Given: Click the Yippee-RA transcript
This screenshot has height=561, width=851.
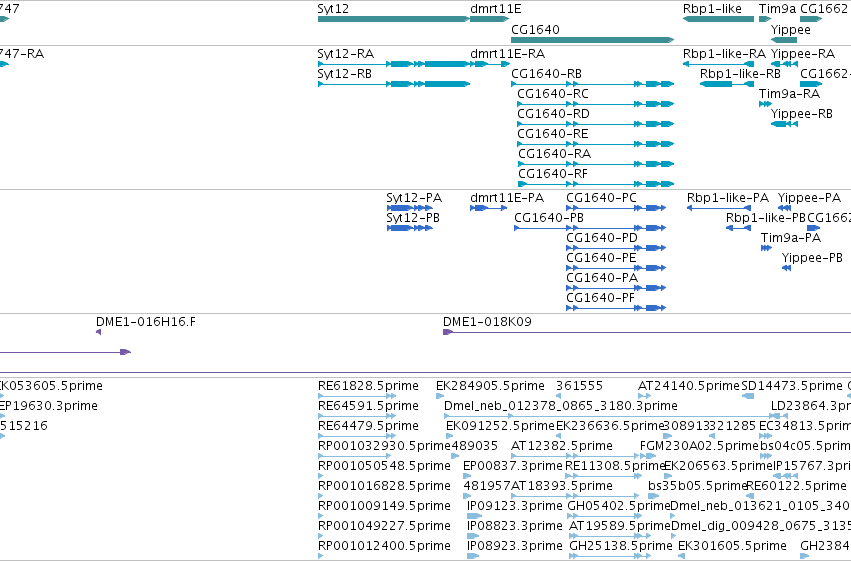Looking at the screenshot, I should [x=784, y=64].
